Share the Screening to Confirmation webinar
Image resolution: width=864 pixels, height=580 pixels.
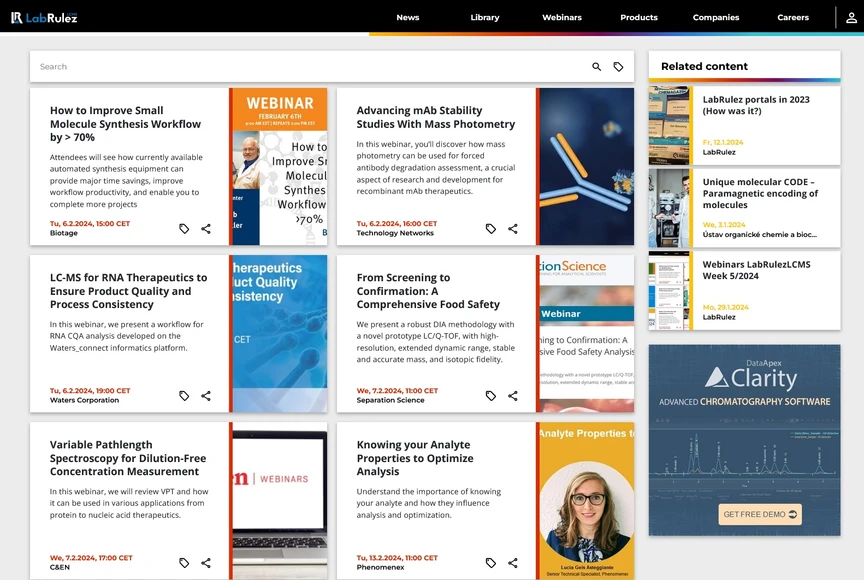(x=512, y=395)
